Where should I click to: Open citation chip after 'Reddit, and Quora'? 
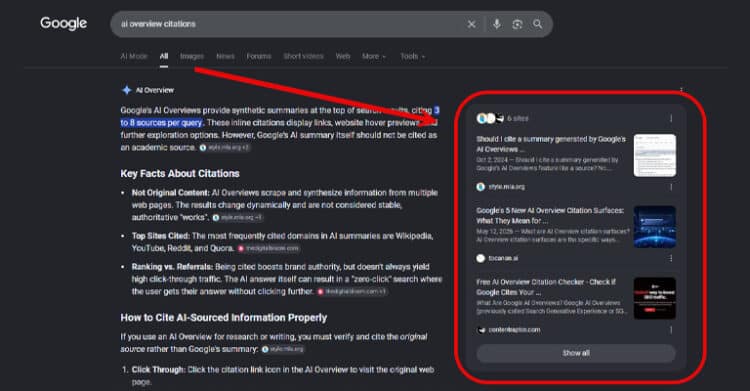[269, 248]
